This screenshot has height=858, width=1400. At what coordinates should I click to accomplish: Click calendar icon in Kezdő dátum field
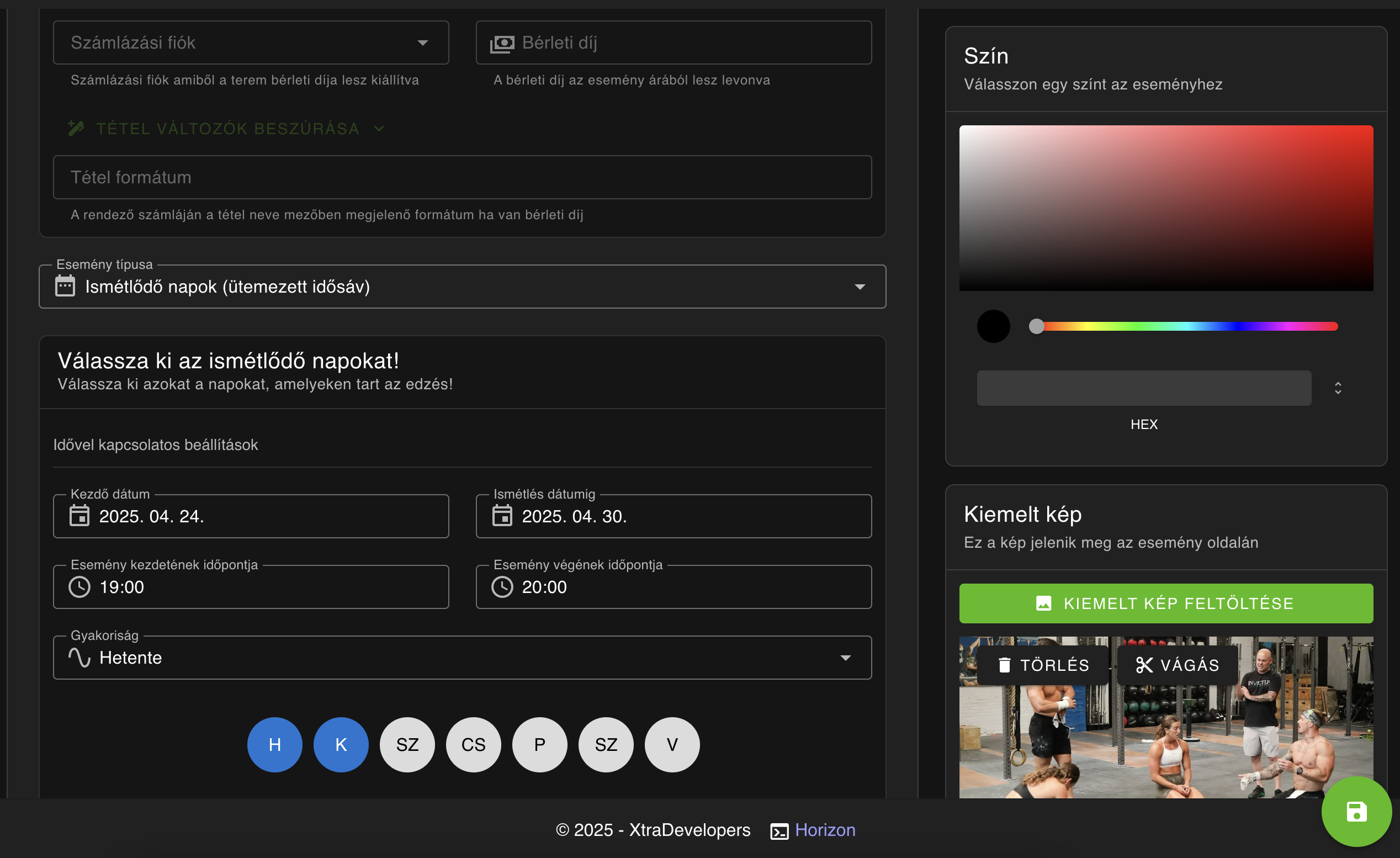tap(79, 516)
